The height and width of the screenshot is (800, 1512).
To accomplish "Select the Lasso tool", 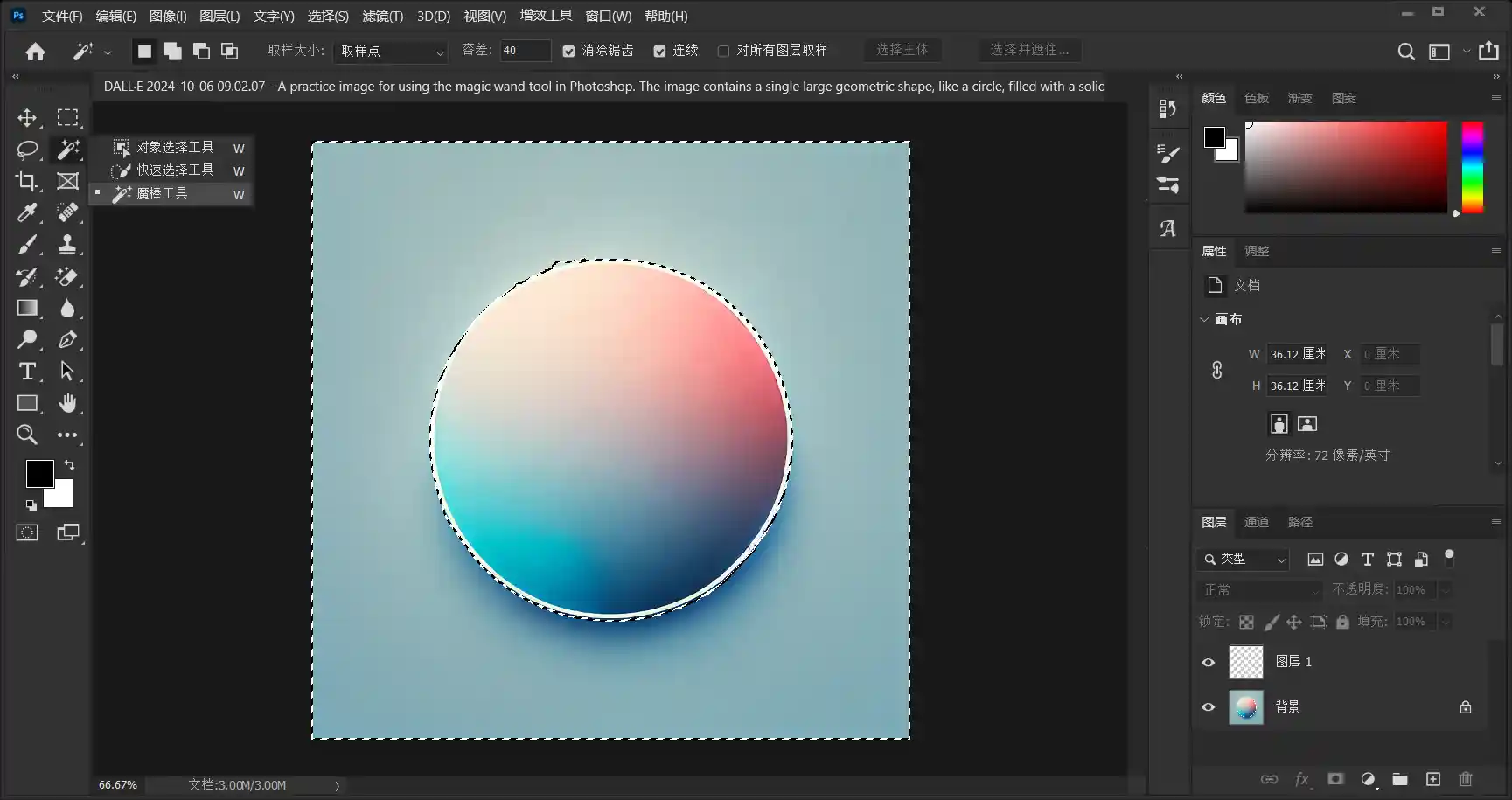I will pyautogui.click(x=27, y=150).
